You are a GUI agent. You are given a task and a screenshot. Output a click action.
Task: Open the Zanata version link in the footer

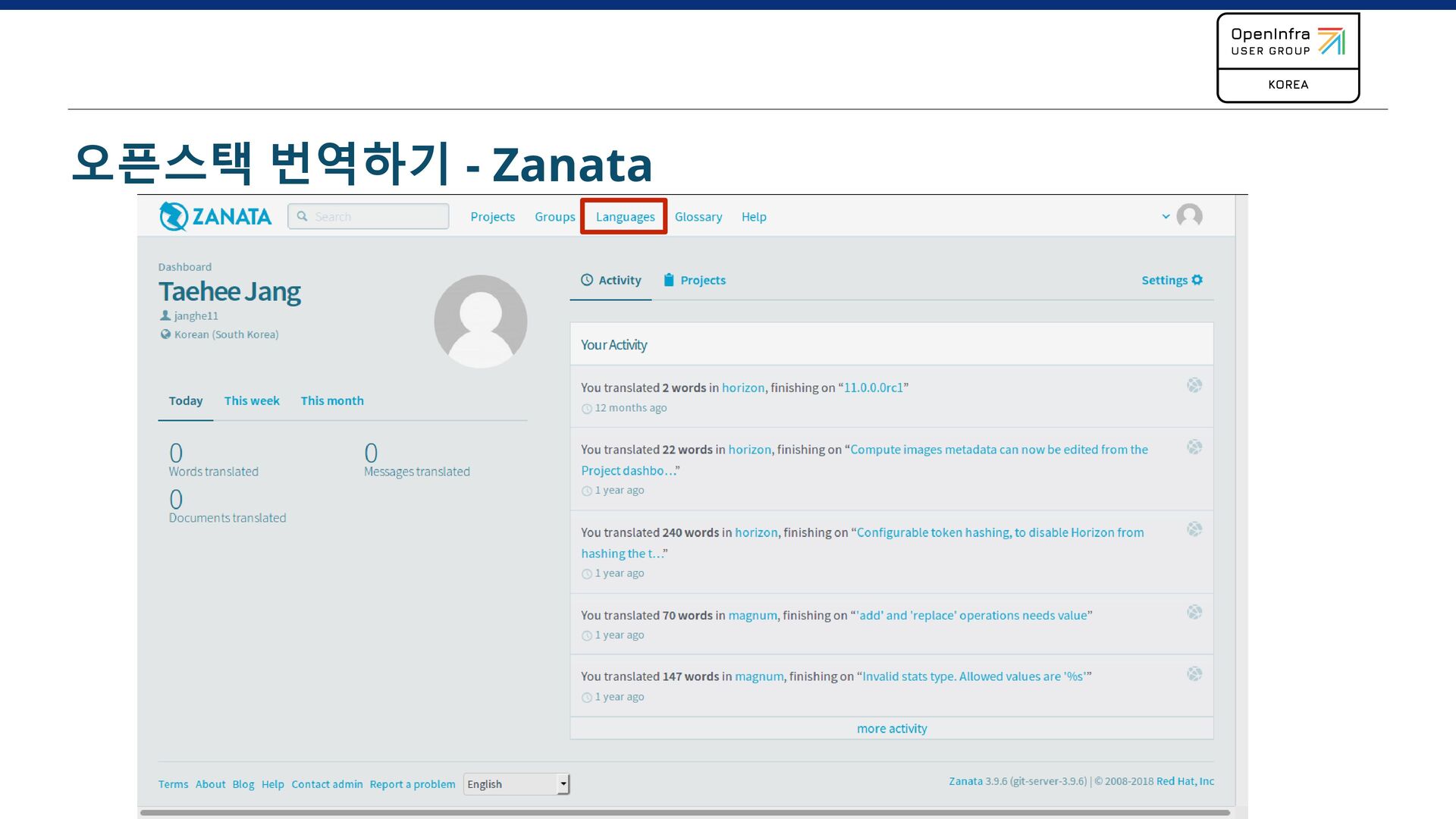[965, 781]
